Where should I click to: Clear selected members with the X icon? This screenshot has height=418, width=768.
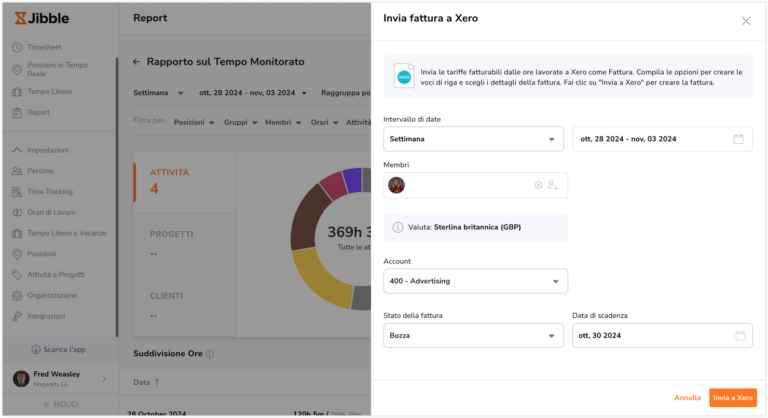pyautogui.click(x=538, y=185)
